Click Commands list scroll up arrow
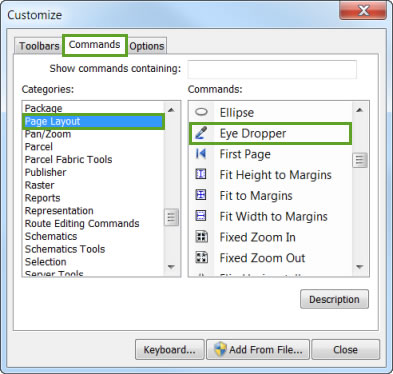The image size is (393, 374). 359,110
